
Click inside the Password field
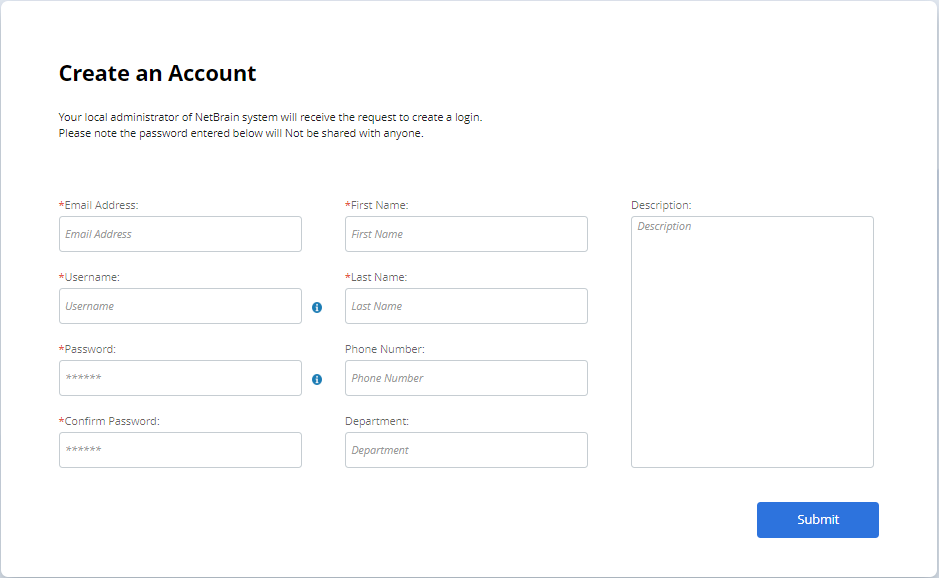point(180,377)
